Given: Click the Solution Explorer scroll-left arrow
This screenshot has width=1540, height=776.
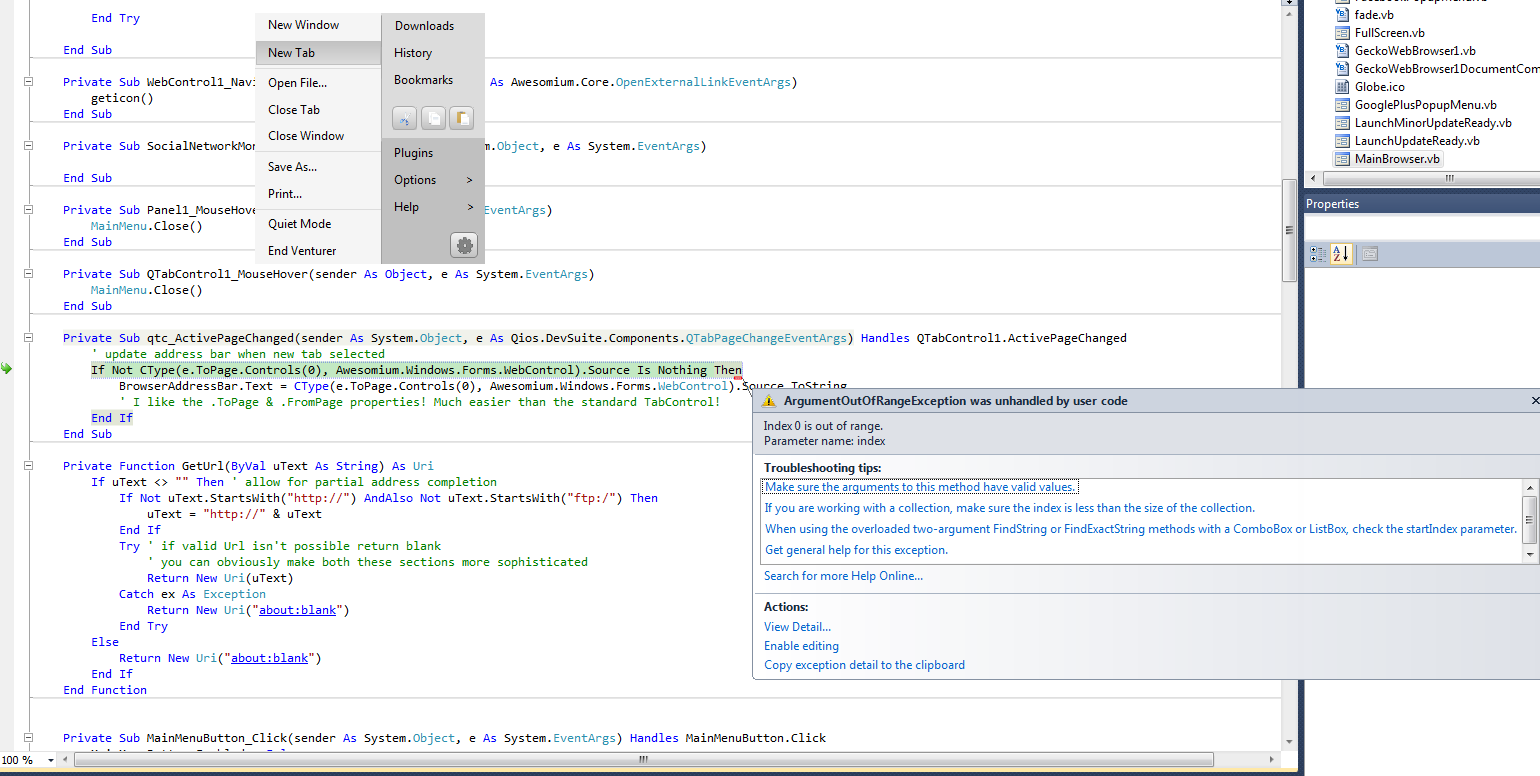Looking at the screenshot, I should click(1313, 178).
